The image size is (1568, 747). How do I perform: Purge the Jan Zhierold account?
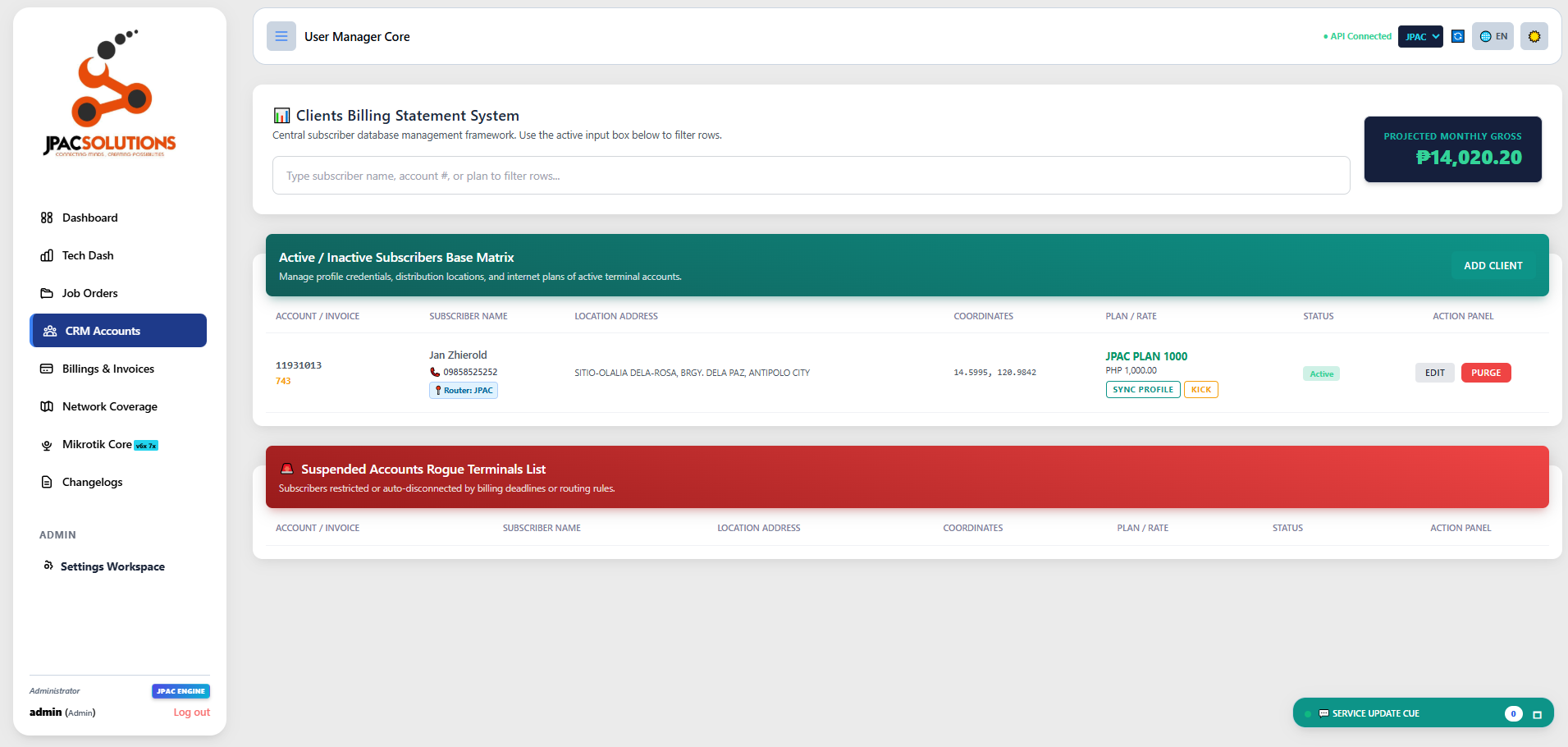click(x=1486, y=373)
